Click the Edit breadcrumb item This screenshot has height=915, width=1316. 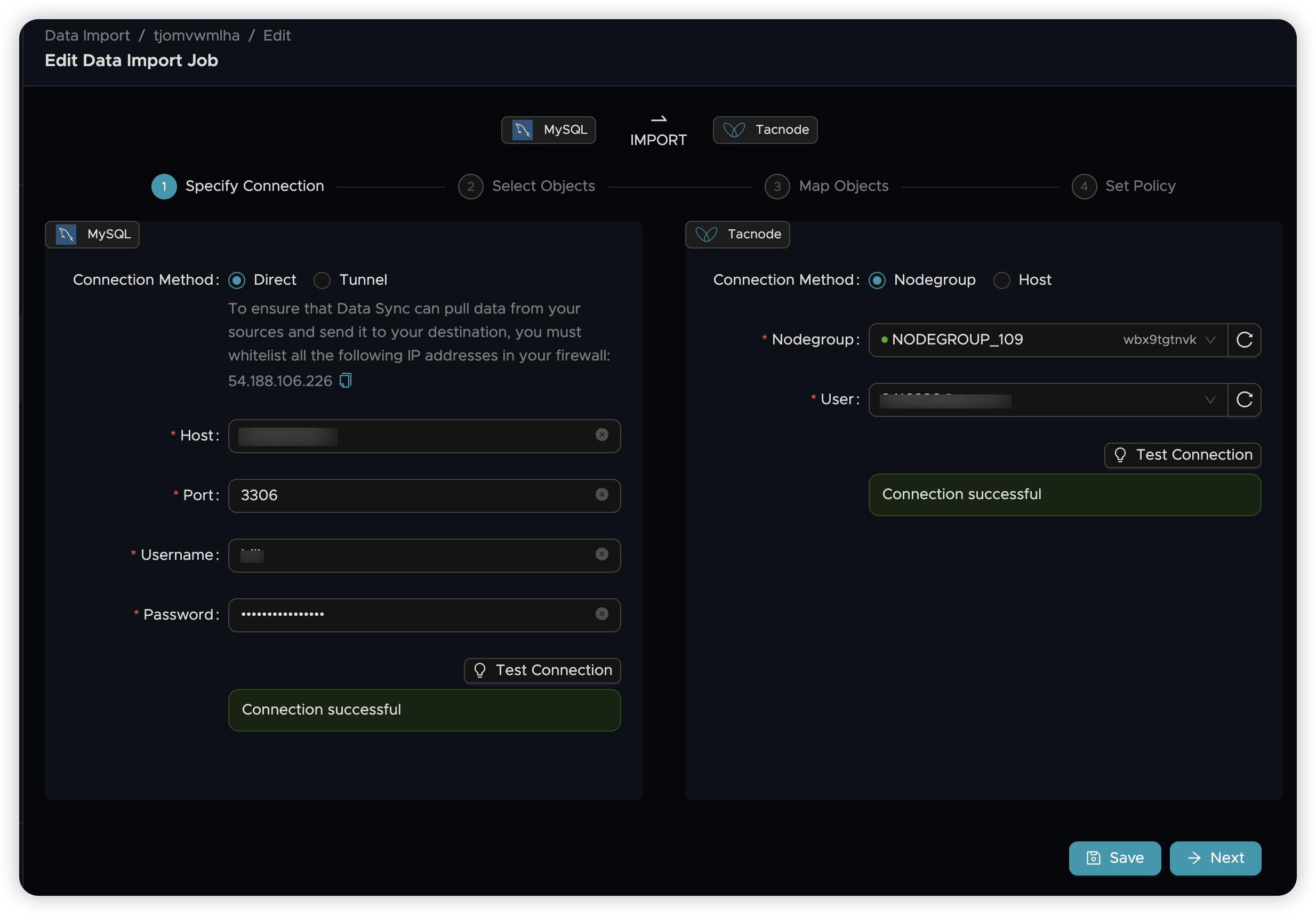(277, 36)
